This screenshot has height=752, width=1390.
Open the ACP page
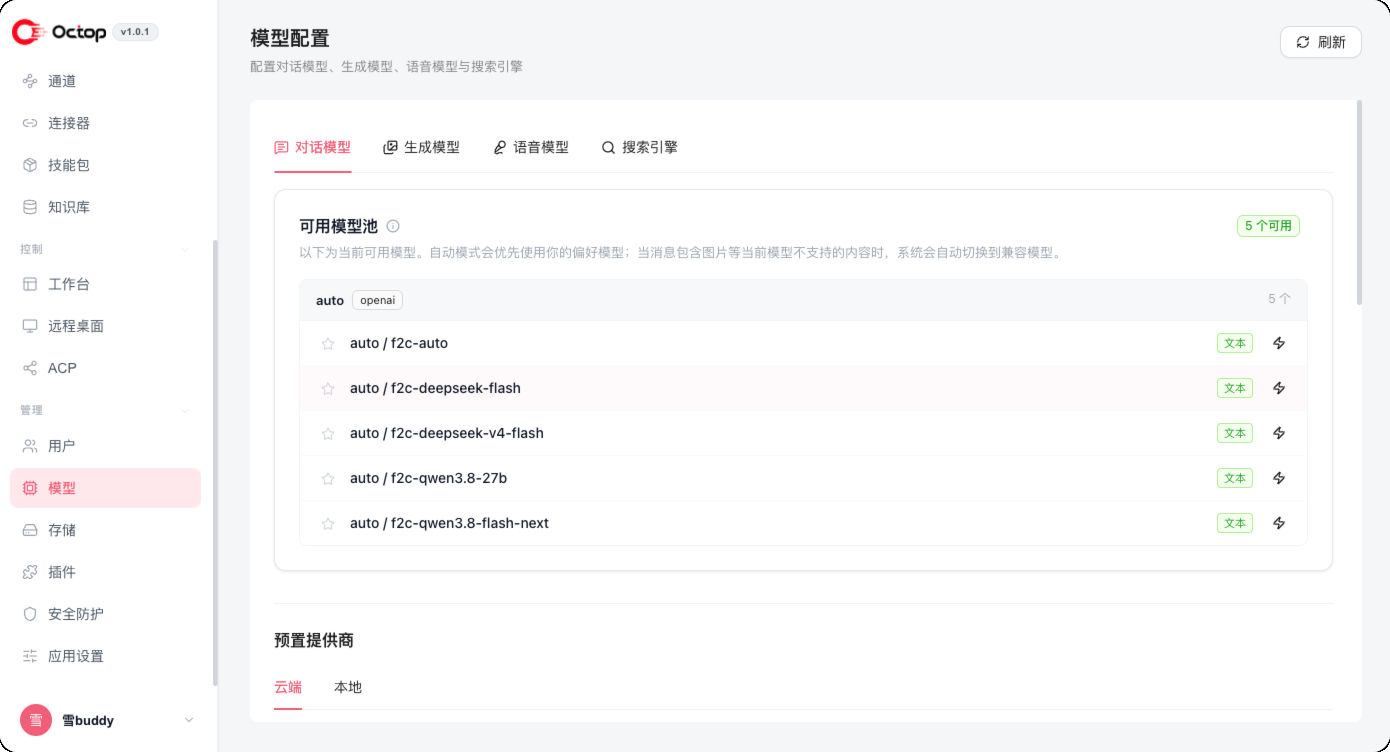[105, 368]
